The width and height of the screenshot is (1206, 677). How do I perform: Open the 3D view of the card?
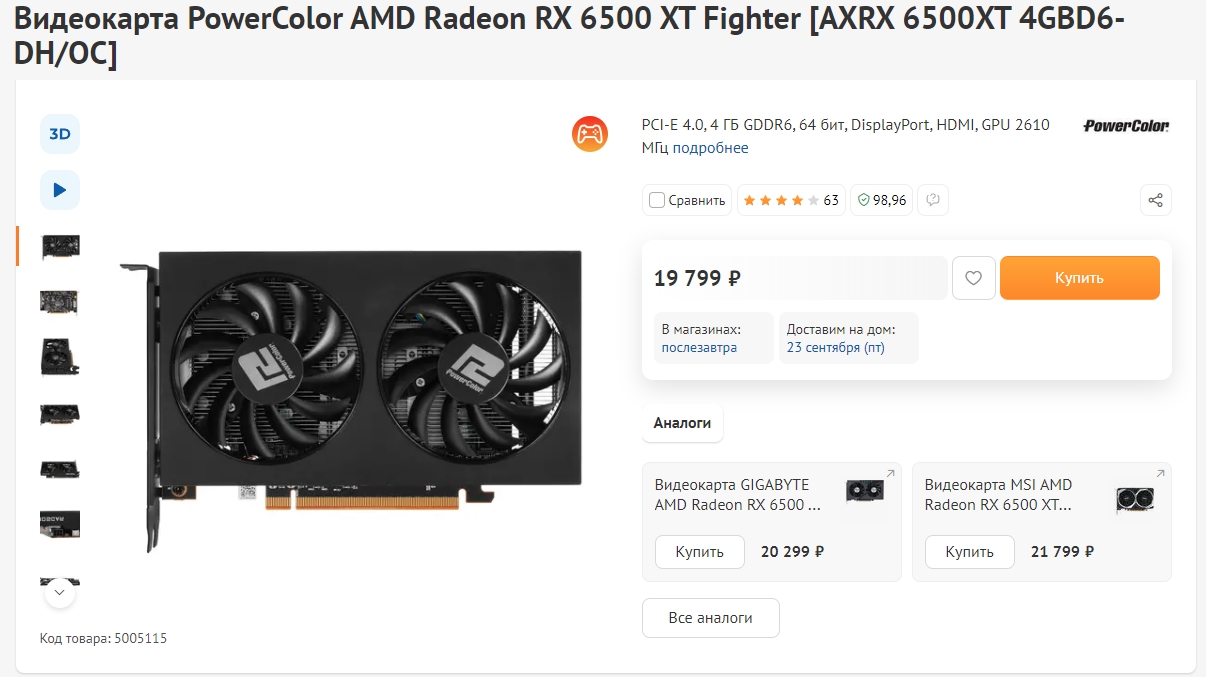tap(60, 134)
